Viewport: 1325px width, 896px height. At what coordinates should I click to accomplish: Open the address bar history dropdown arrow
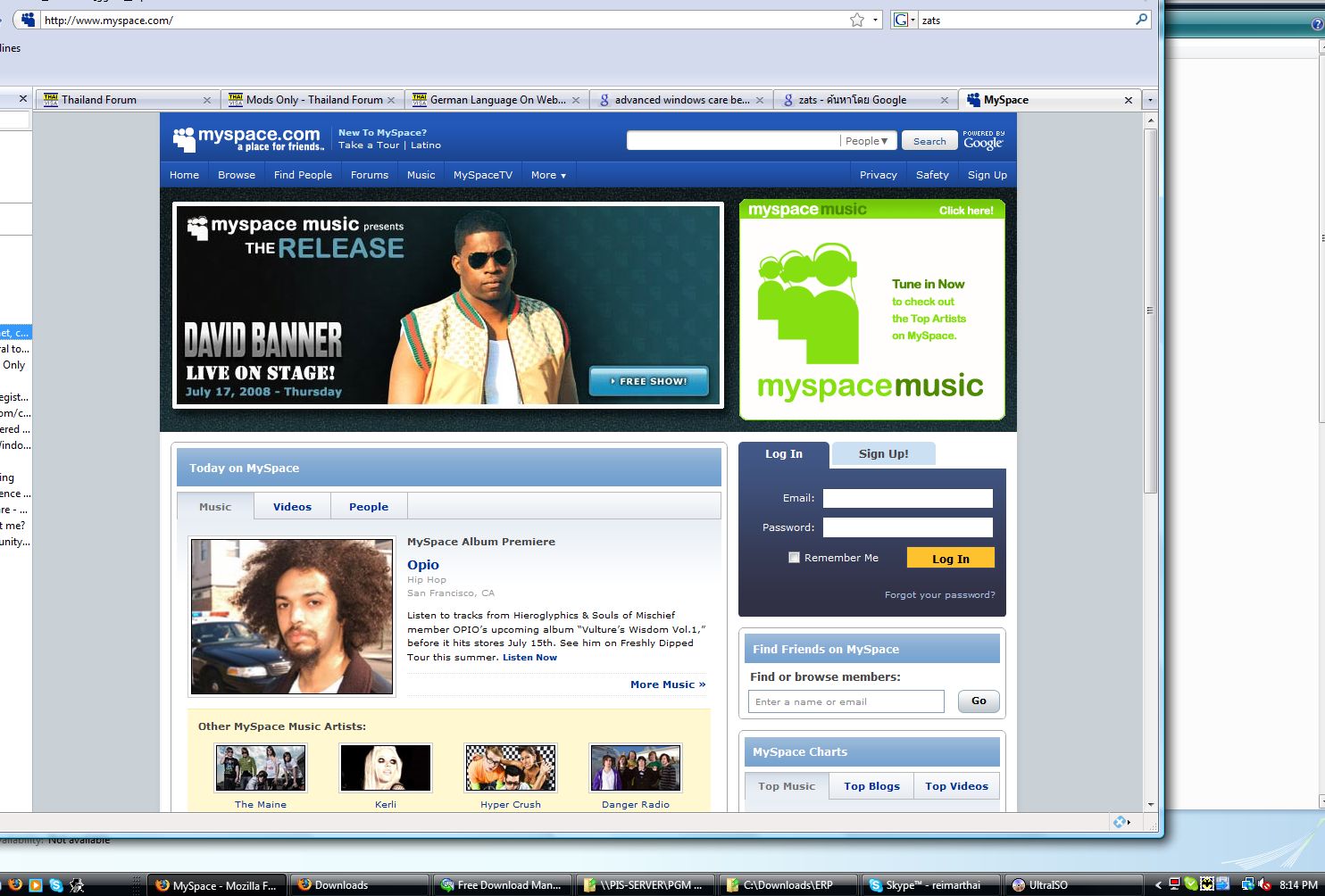[x=876, y=20]
